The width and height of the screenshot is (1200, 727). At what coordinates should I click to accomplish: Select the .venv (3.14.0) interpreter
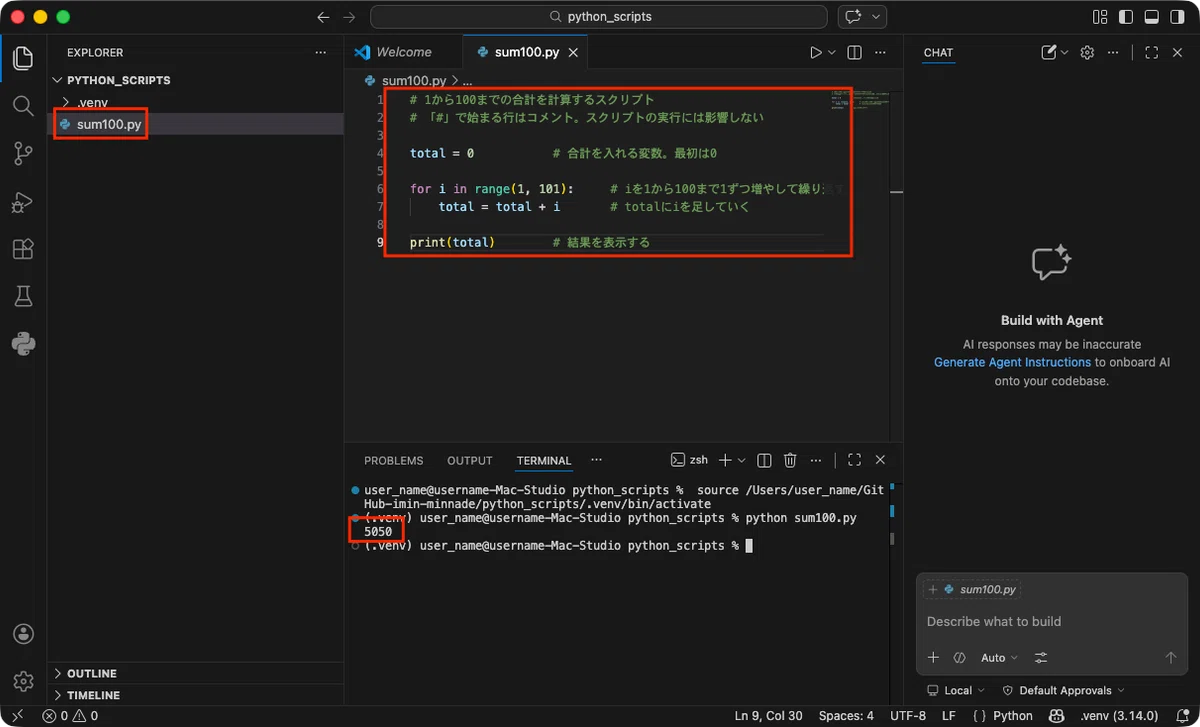tap(1119, 716)
